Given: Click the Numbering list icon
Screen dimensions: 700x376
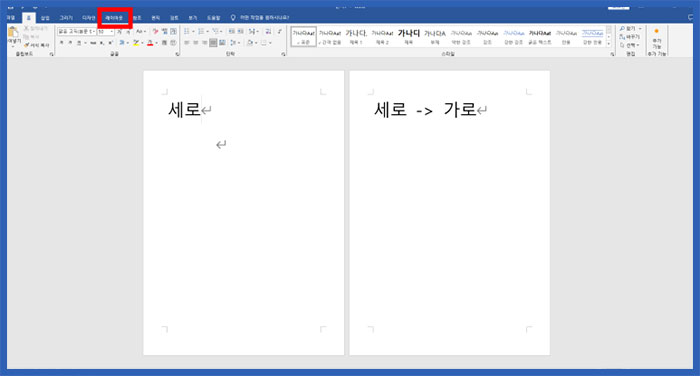Looking at the screenshot, I should click(201, 31).
